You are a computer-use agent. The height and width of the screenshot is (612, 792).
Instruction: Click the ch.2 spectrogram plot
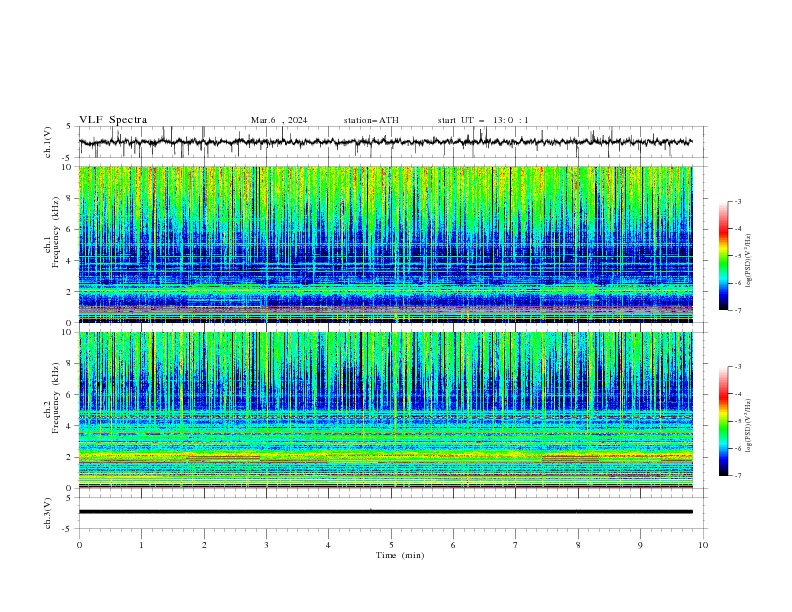(385, 410)
